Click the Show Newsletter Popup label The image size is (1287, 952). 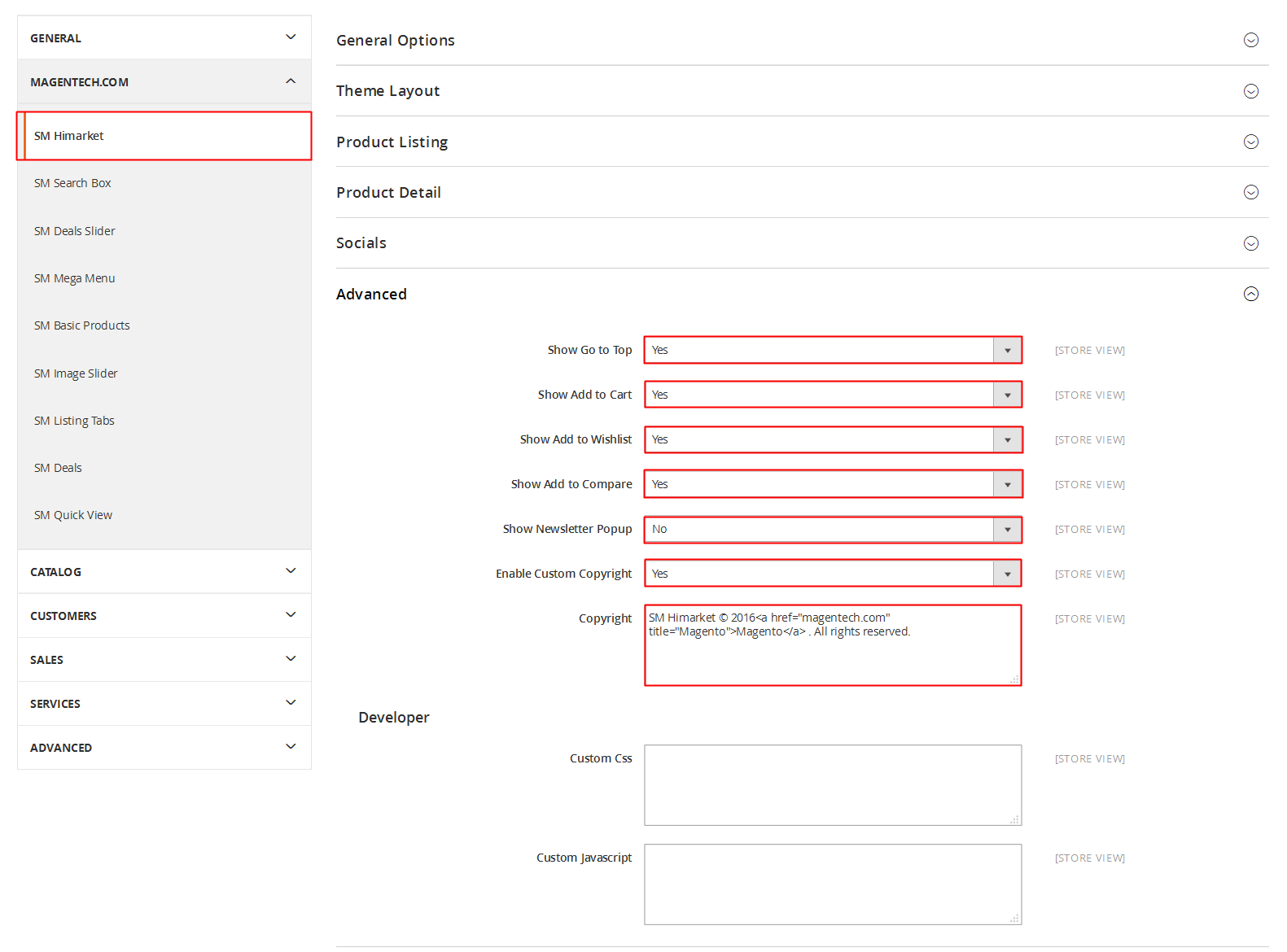pyautogui.click(x=567, y=529)
